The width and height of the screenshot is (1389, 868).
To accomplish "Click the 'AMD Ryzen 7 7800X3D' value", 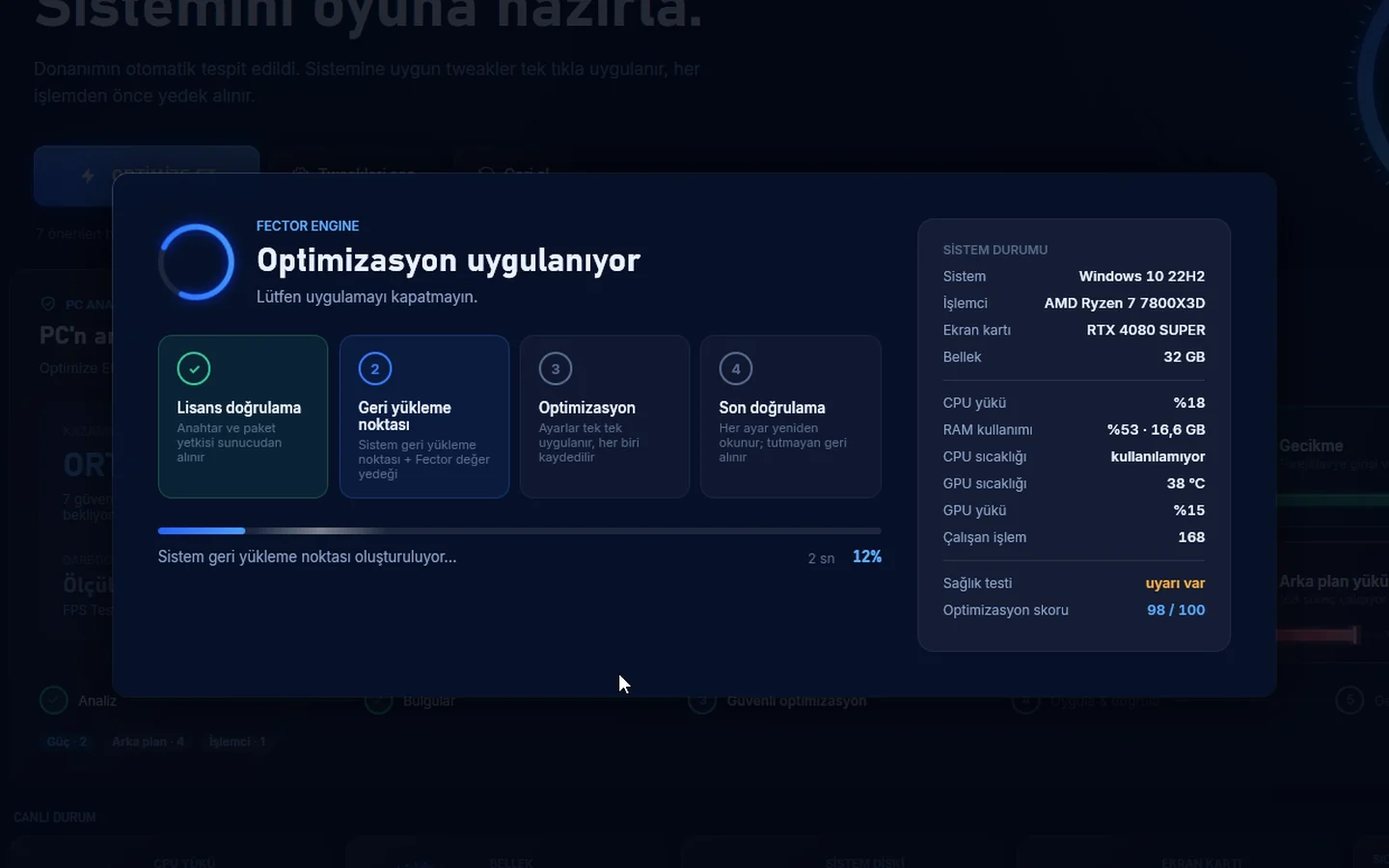I will (1125, 303).
